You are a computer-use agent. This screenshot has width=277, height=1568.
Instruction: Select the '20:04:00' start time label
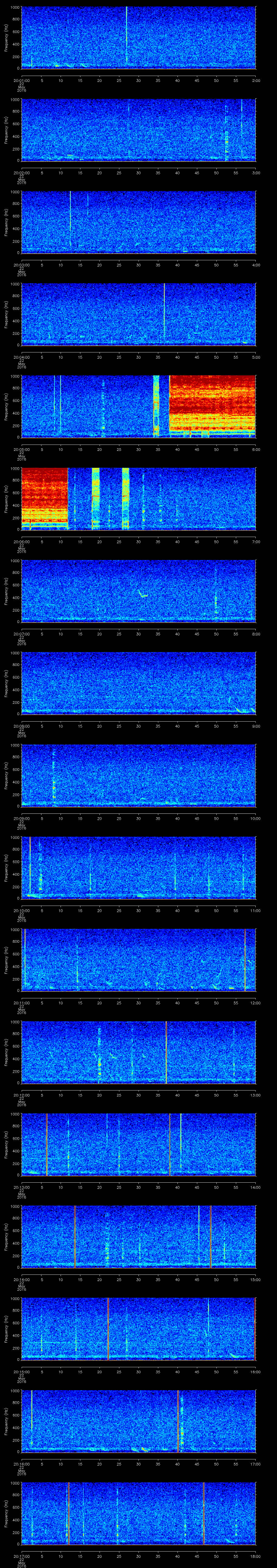[x=21, y=357]
